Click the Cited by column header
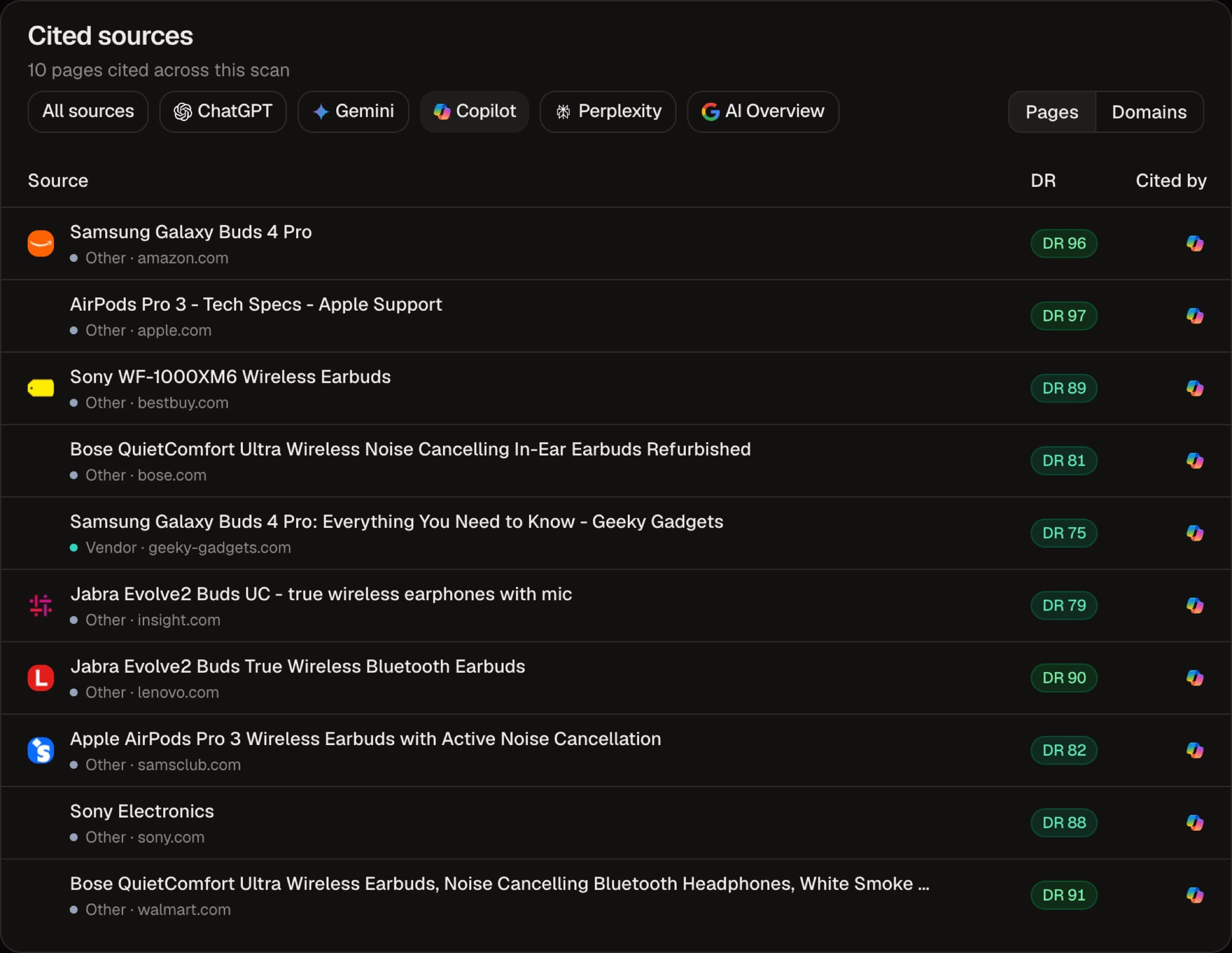The height and width of the screenshot is (953, 1232). coord(1171,181)
